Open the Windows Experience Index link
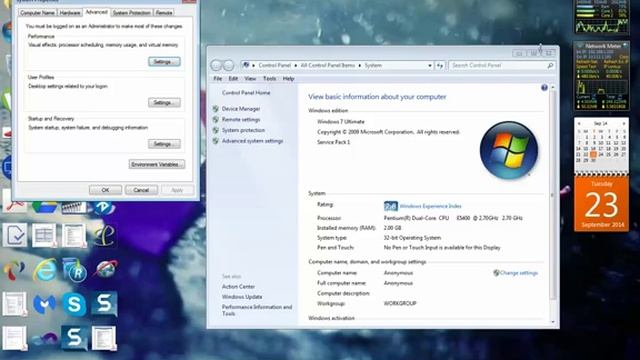This screenshot has height=360, width=640. tap(430, 206)
